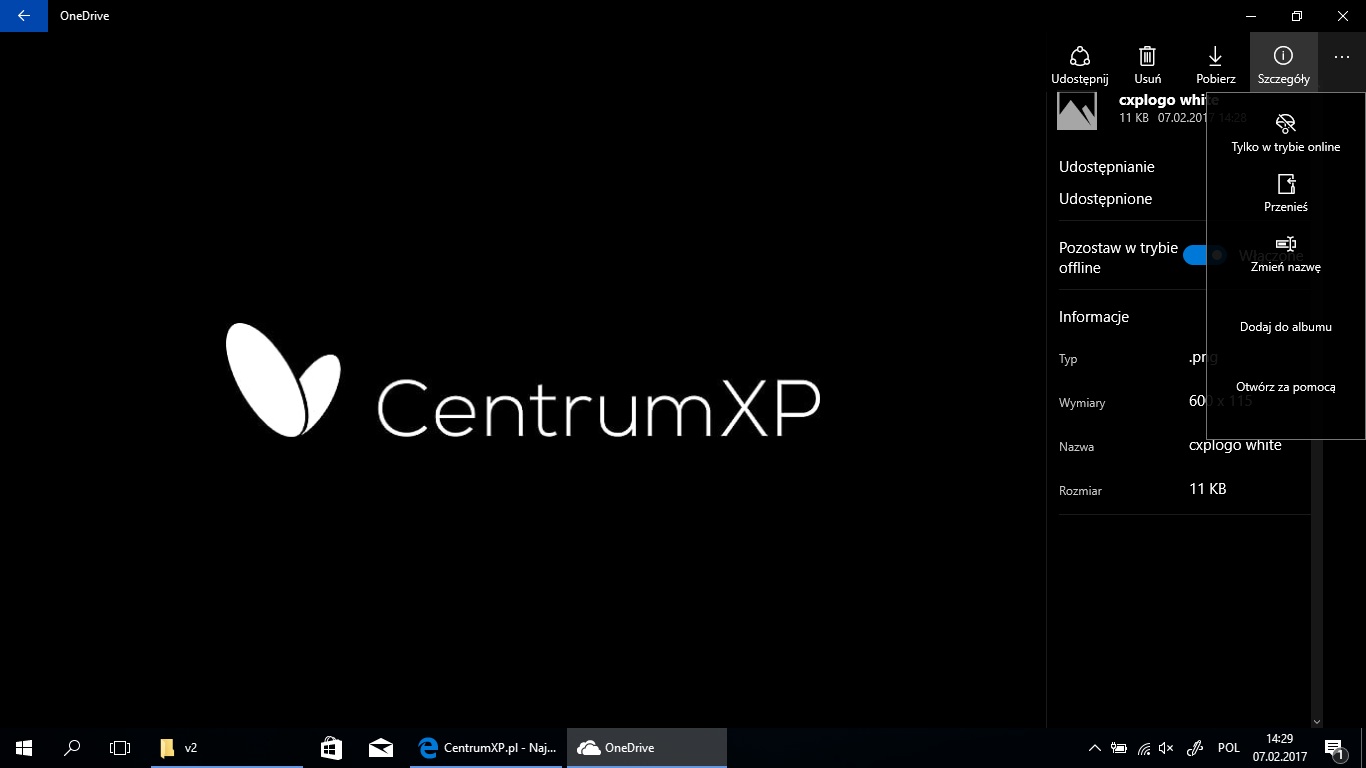Click the Typ label in Informacje
Image resolution: width=1366 pixels, height=768 pixels.
tap(1068, 359)
